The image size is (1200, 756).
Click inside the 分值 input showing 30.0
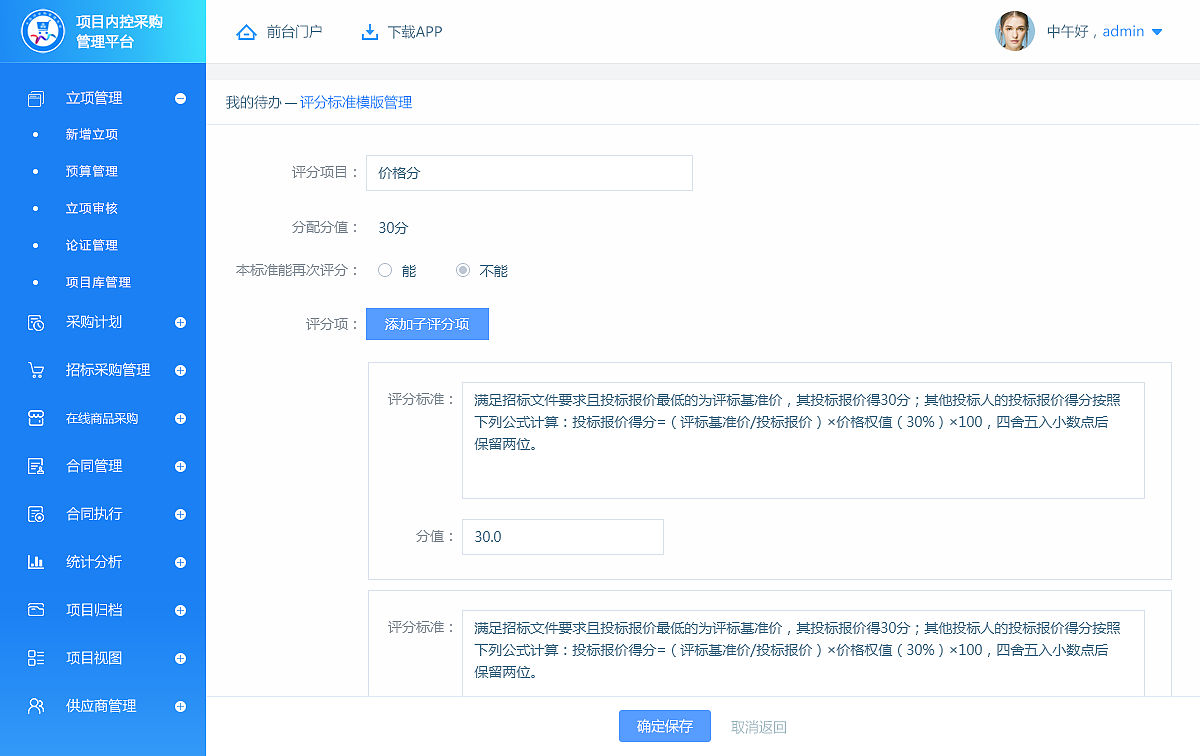[x=562, y=537]
